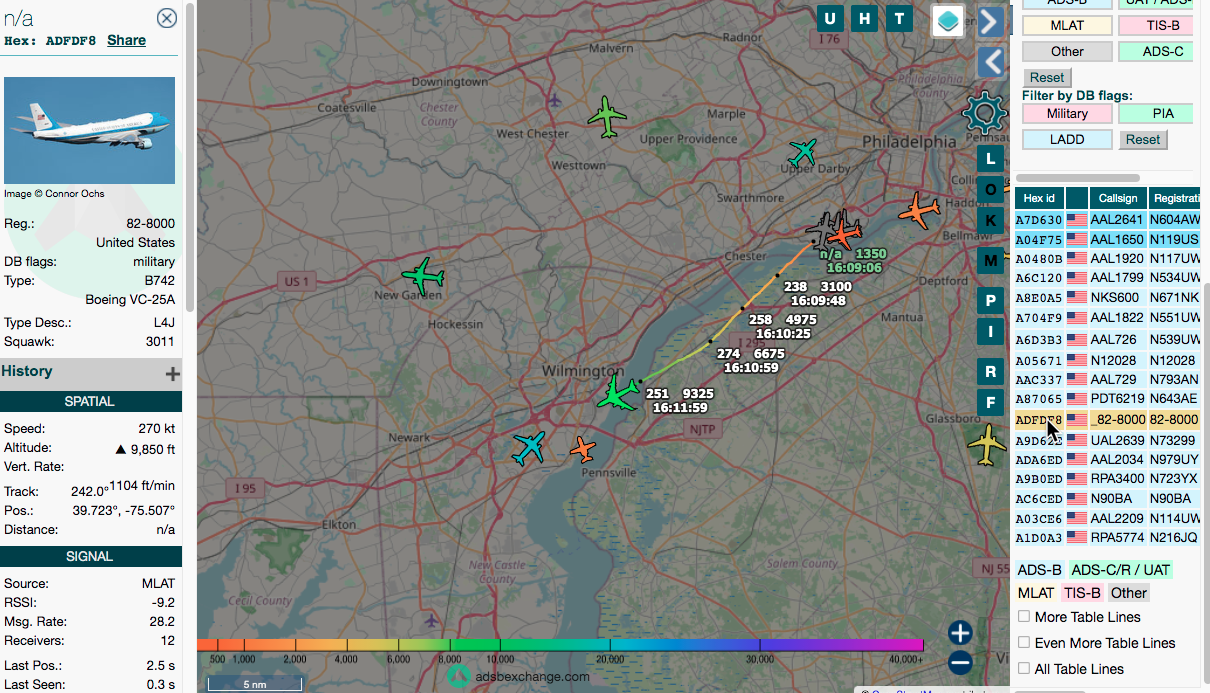Enable Even More Table Lines checkbox

(x=1023, y=642)
